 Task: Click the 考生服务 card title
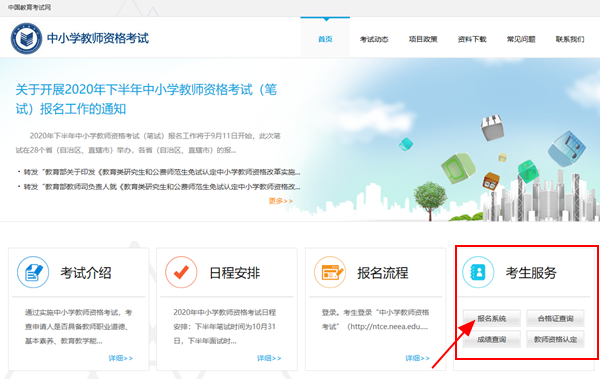[x=531, y=273]
